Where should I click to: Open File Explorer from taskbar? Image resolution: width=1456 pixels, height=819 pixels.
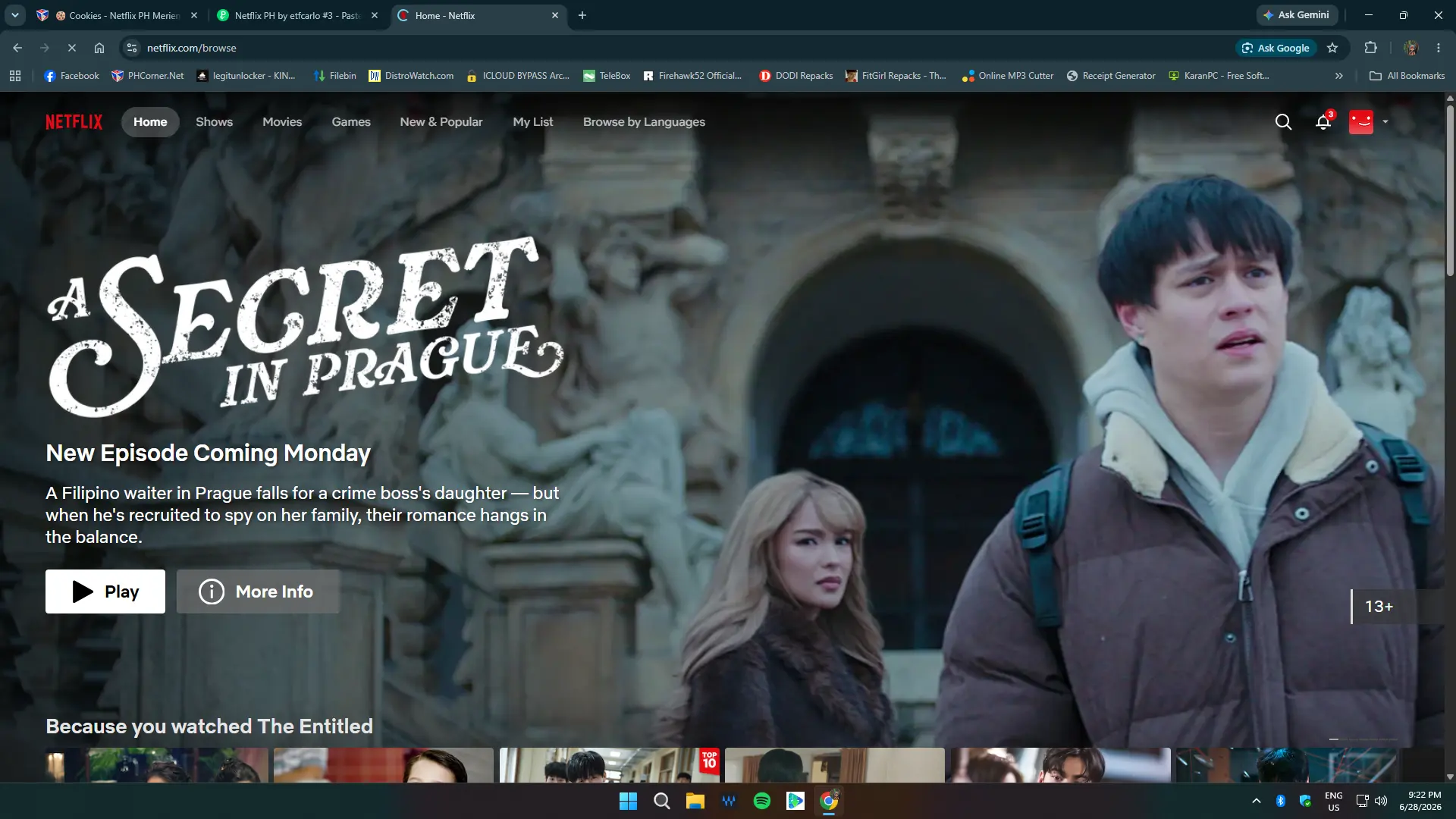pos(695,801)
